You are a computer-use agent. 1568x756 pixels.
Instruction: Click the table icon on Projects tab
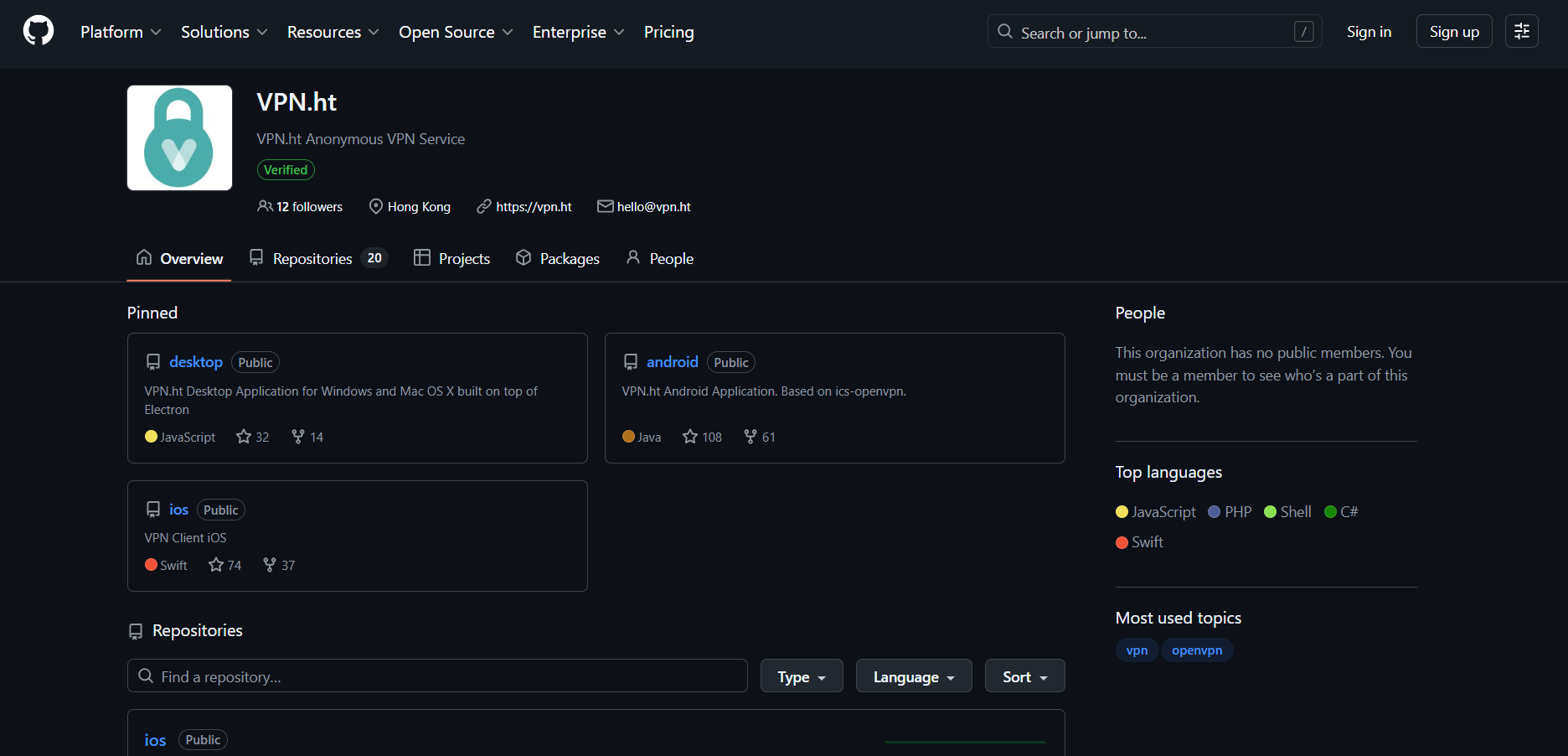[x=422, y=257]
